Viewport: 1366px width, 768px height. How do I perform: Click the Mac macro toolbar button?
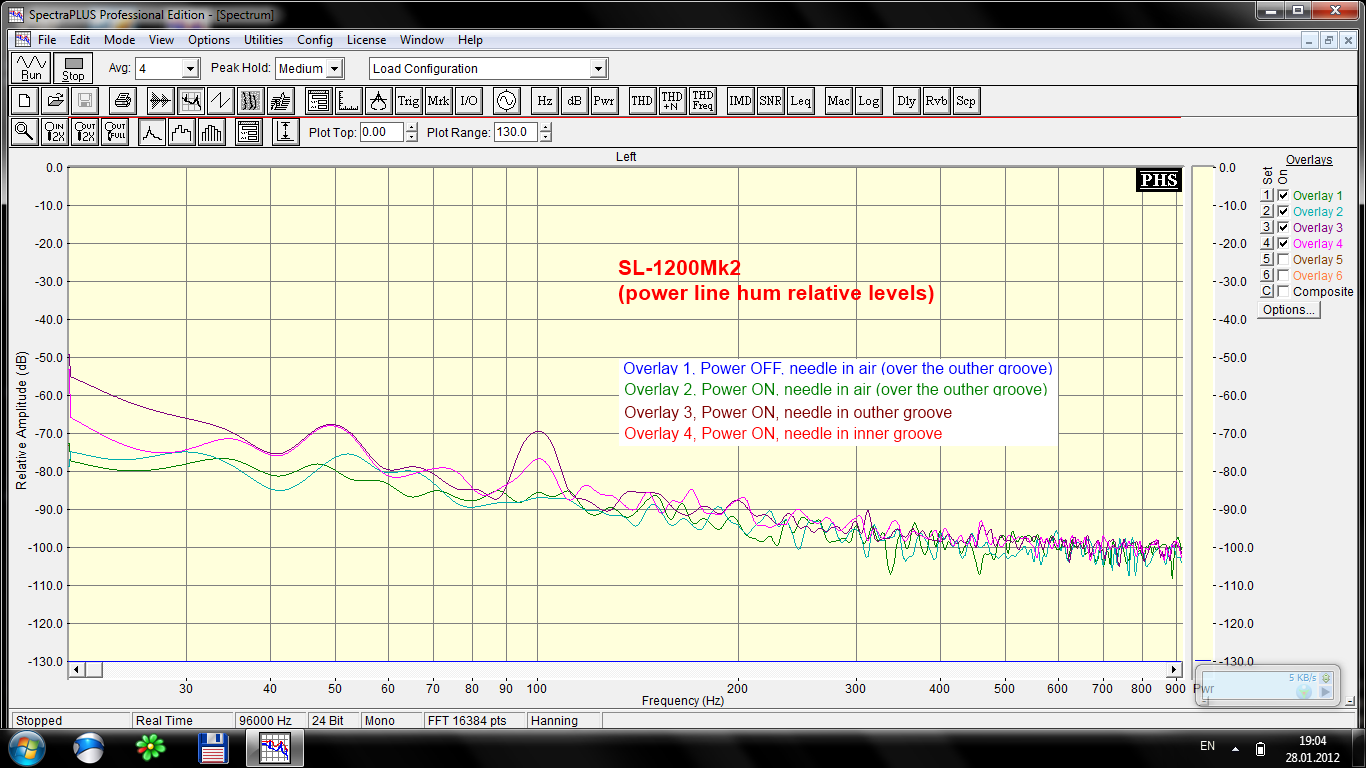pos(838,100)
